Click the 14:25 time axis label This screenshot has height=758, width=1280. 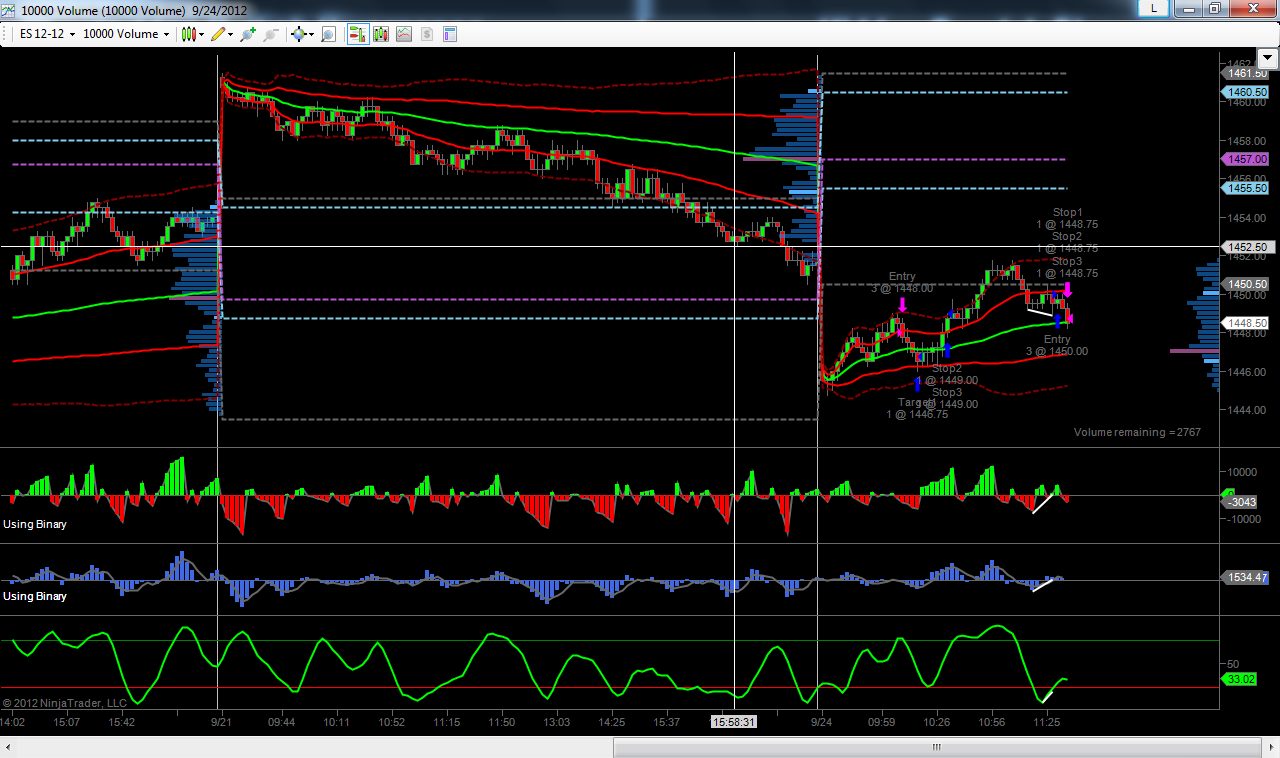pyautogui.click(x=611, y=721)
